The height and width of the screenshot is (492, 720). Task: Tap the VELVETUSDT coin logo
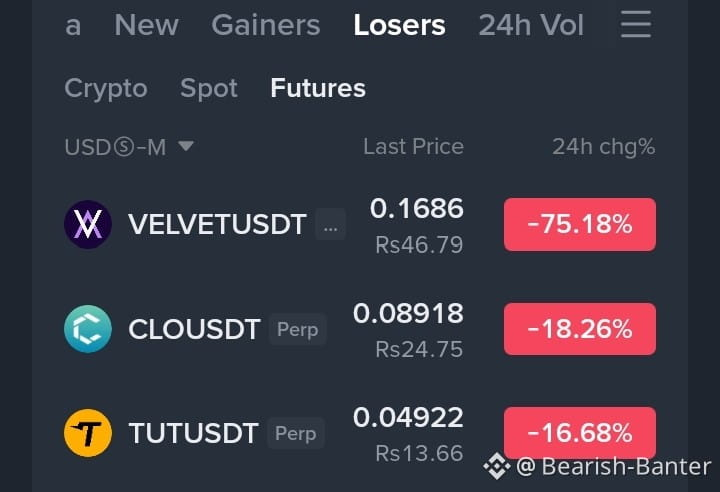88,224
